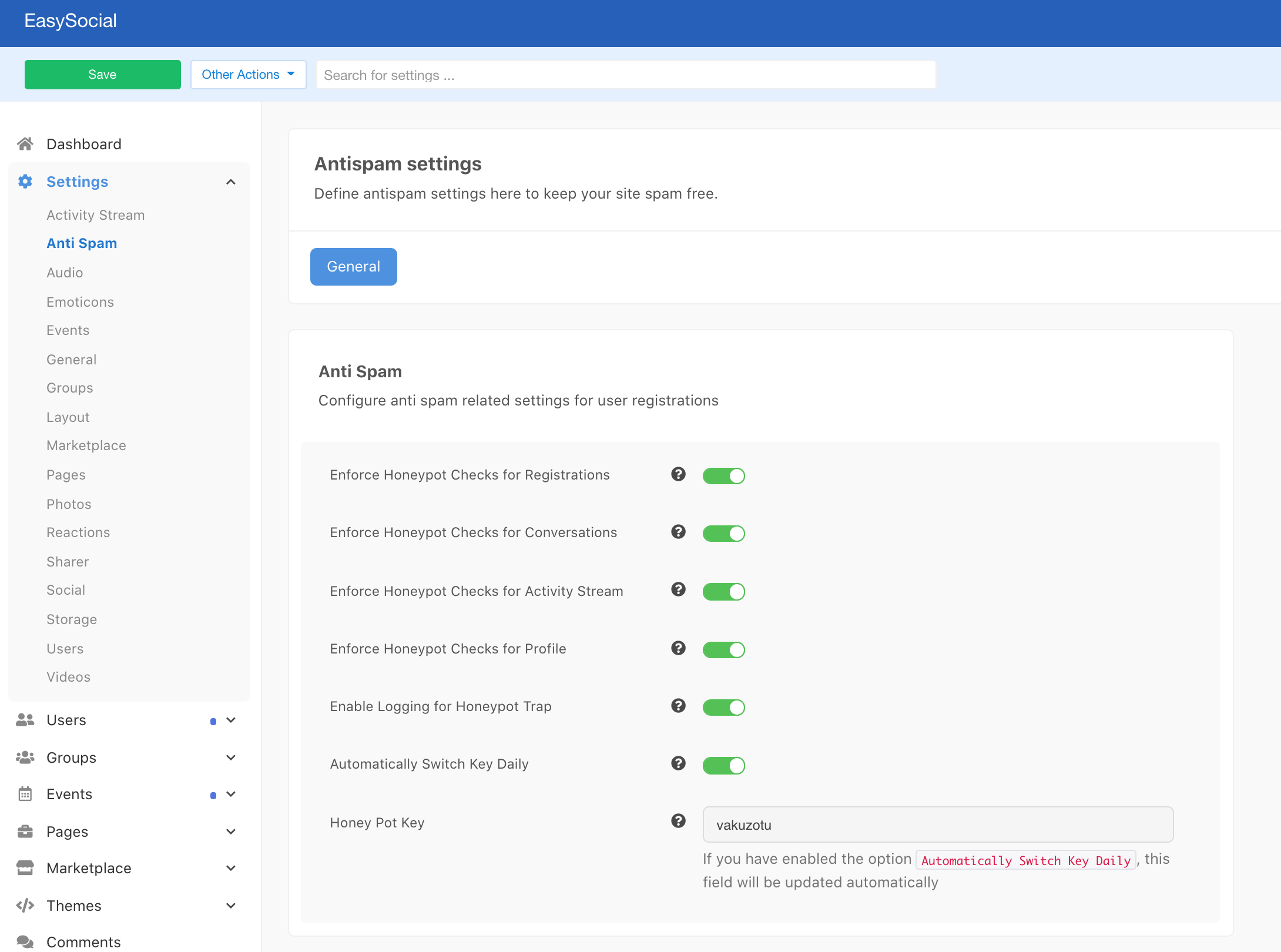Click the Honey Pot Key text field
This screenshot has height=952, width=1281.
pos(938,824)
